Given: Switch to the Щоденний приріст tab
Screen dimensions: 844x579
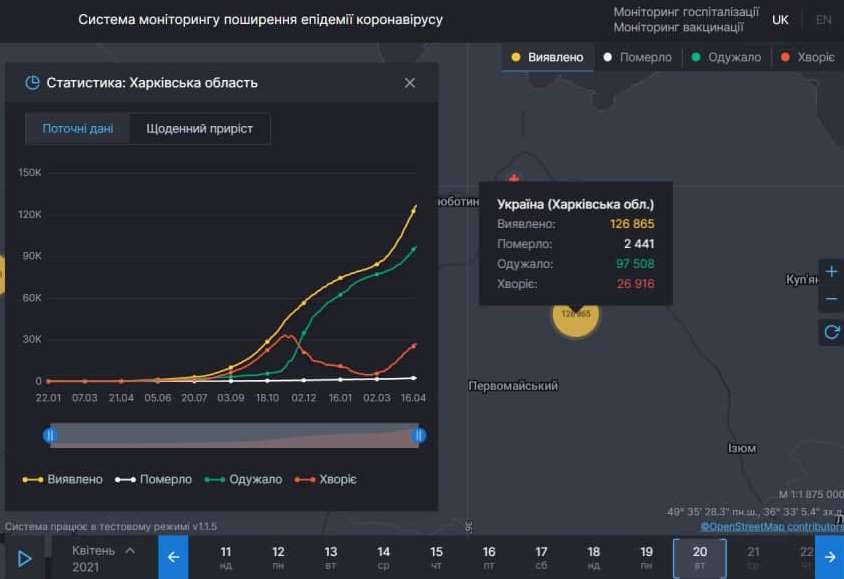Looking at the screenshot, I should click(x=201, y=128).
